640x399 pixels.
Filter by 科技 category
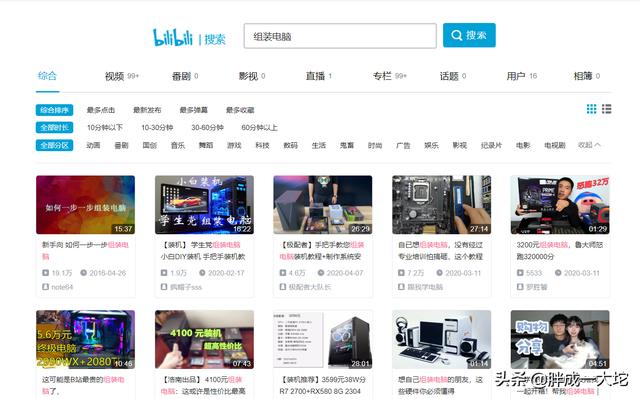coord(262,145)
